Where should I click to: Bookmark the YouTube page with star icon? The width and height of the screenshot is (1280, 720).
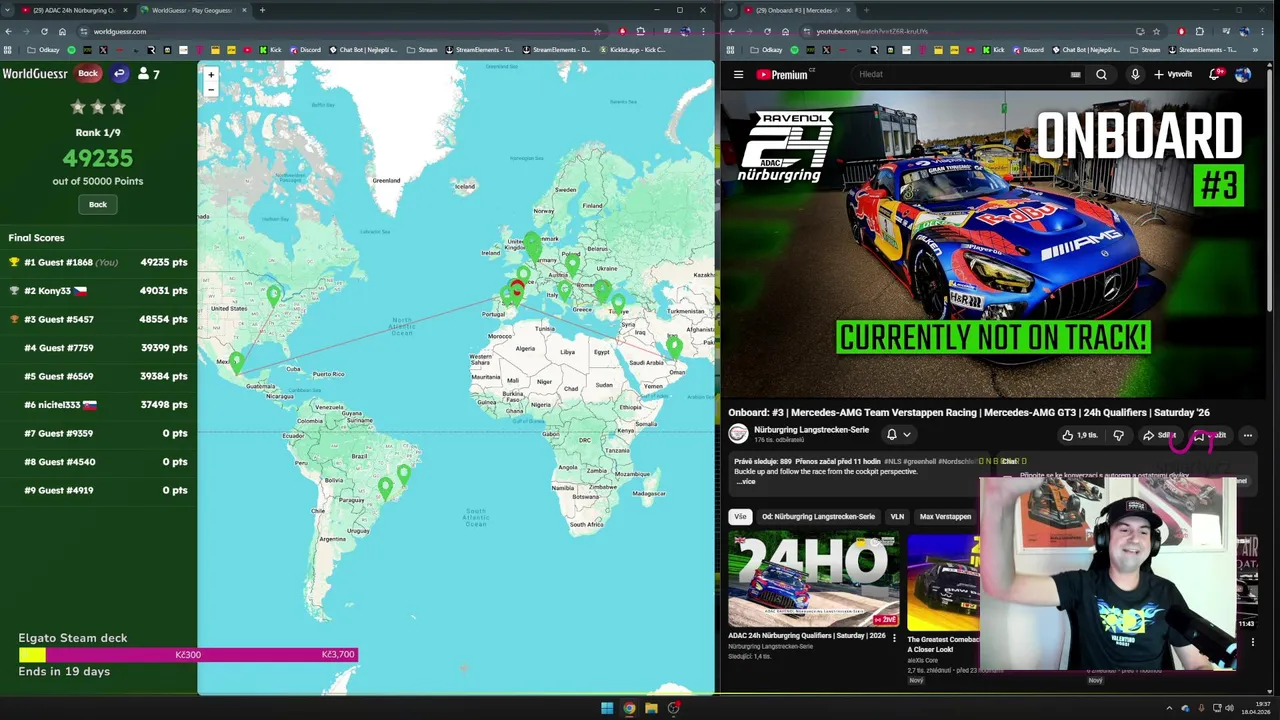pos(1157,31)
